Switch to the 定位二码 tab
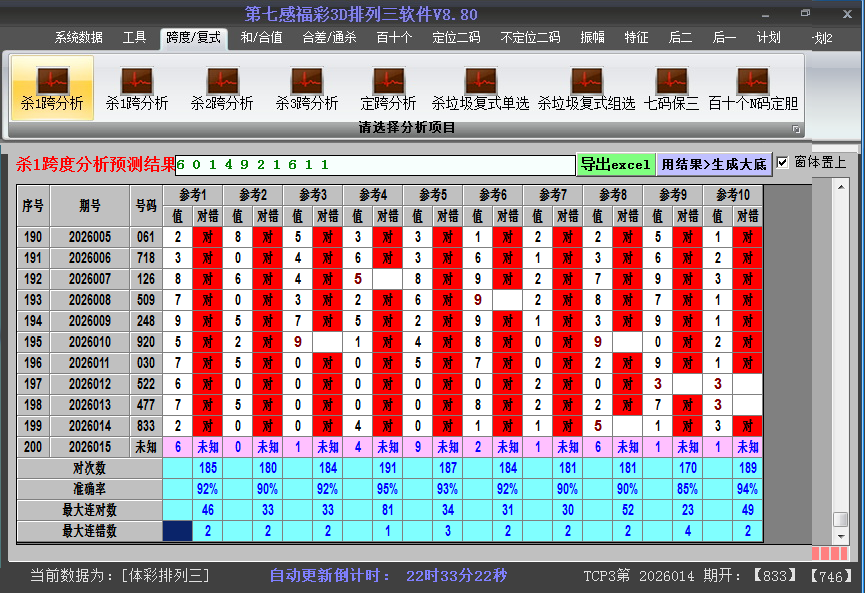Viewport: 865px width, 593px height. point(456,38)
